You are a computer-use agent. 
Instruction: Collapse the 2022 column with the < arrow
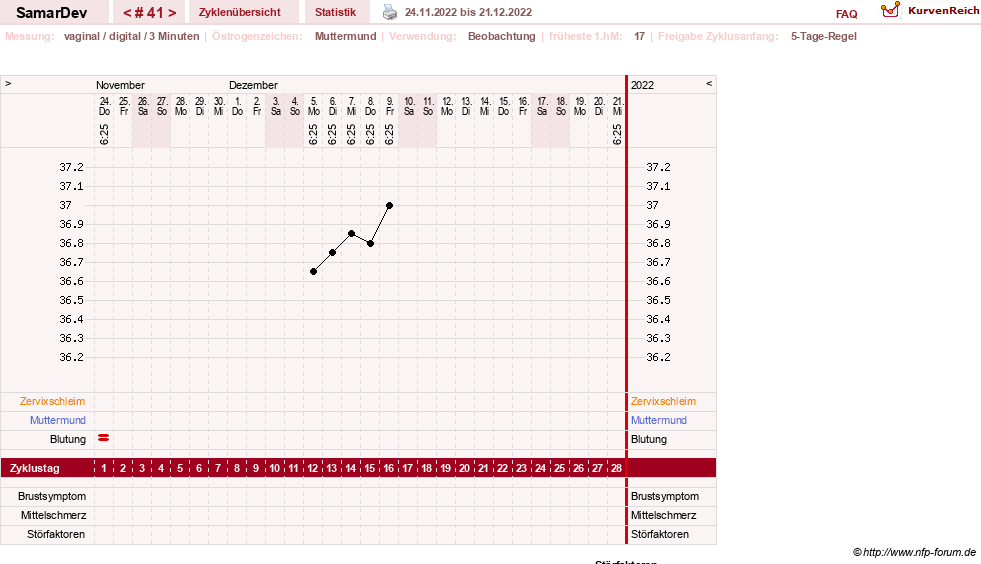(x=709, y=83)
